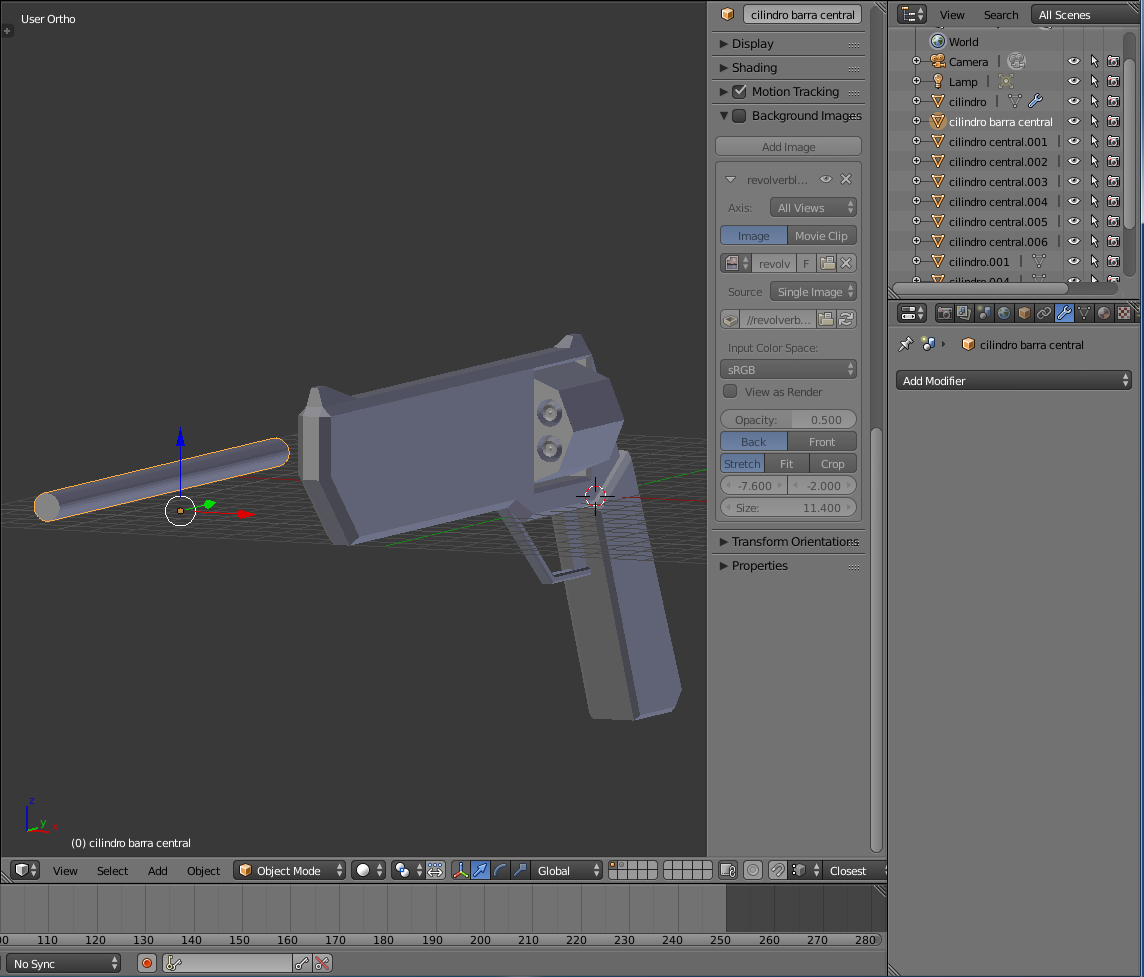This screenshot has width=1144, height=977.
Task: Click the Opacity 0.500 slider
Action: coord(788,420)
